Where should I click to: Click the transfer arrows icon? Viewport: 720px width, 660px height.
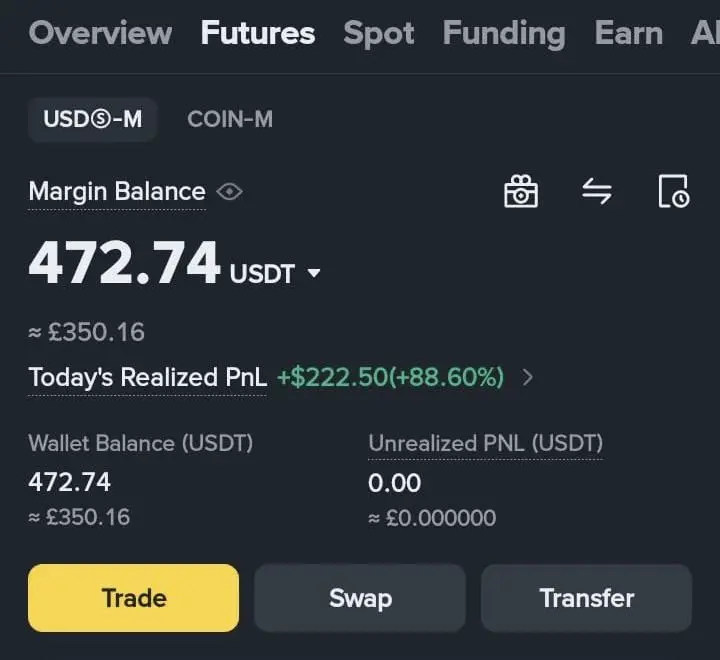pos(597,192)
